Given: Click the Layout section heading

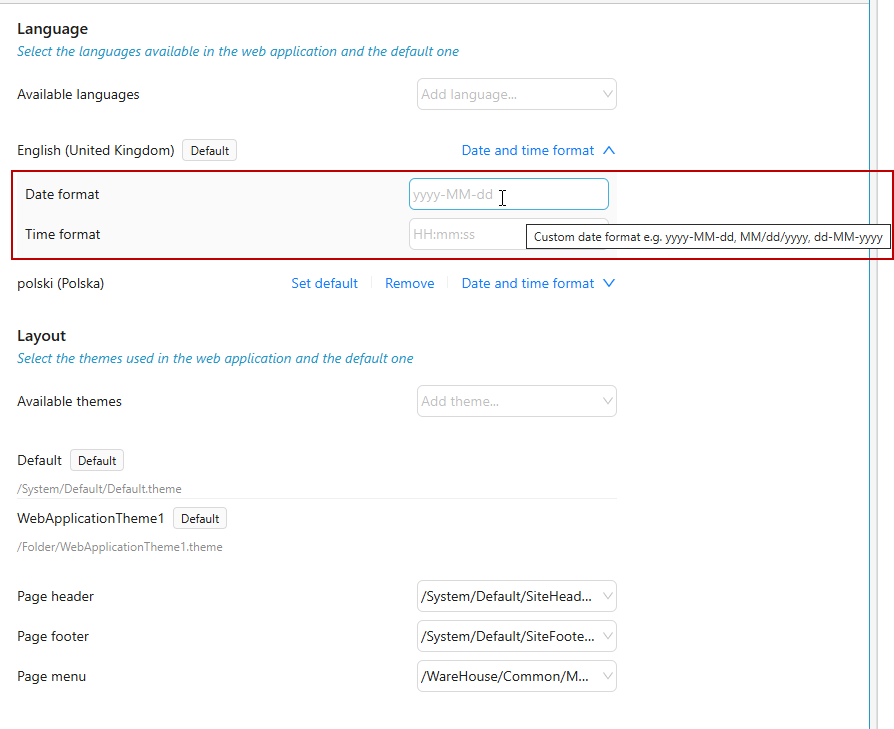Looking at the screenshot, I should pos(42,336).
